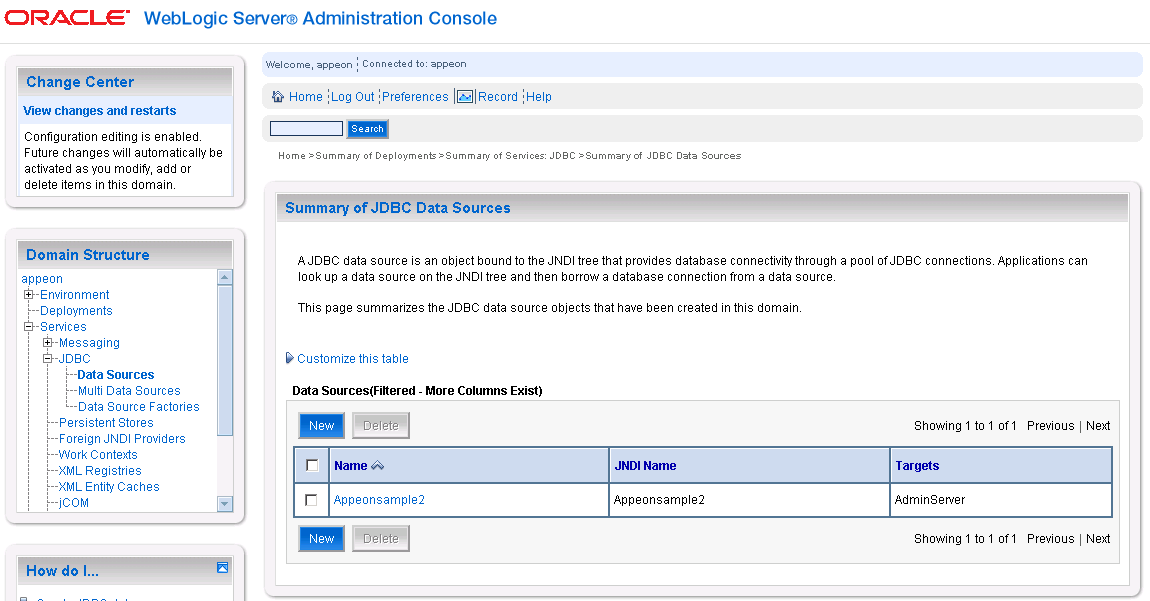This screenshot has height=601, width=1150.
Task: Click the Record image icon
Action: point(465,97)
